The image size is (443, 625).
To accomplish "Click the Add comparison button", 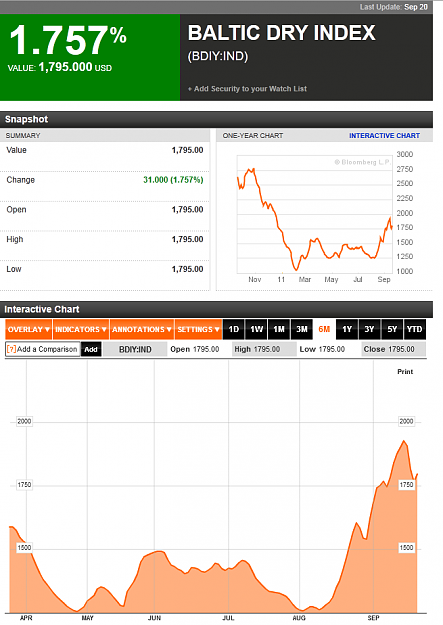I will tap(91, 350).
